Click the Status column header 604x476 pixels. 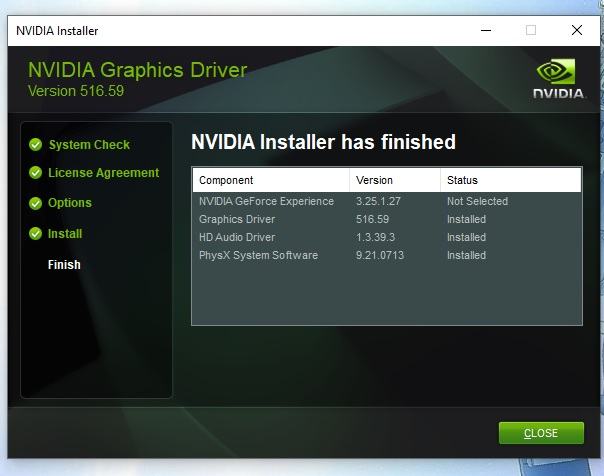(511, 180)
